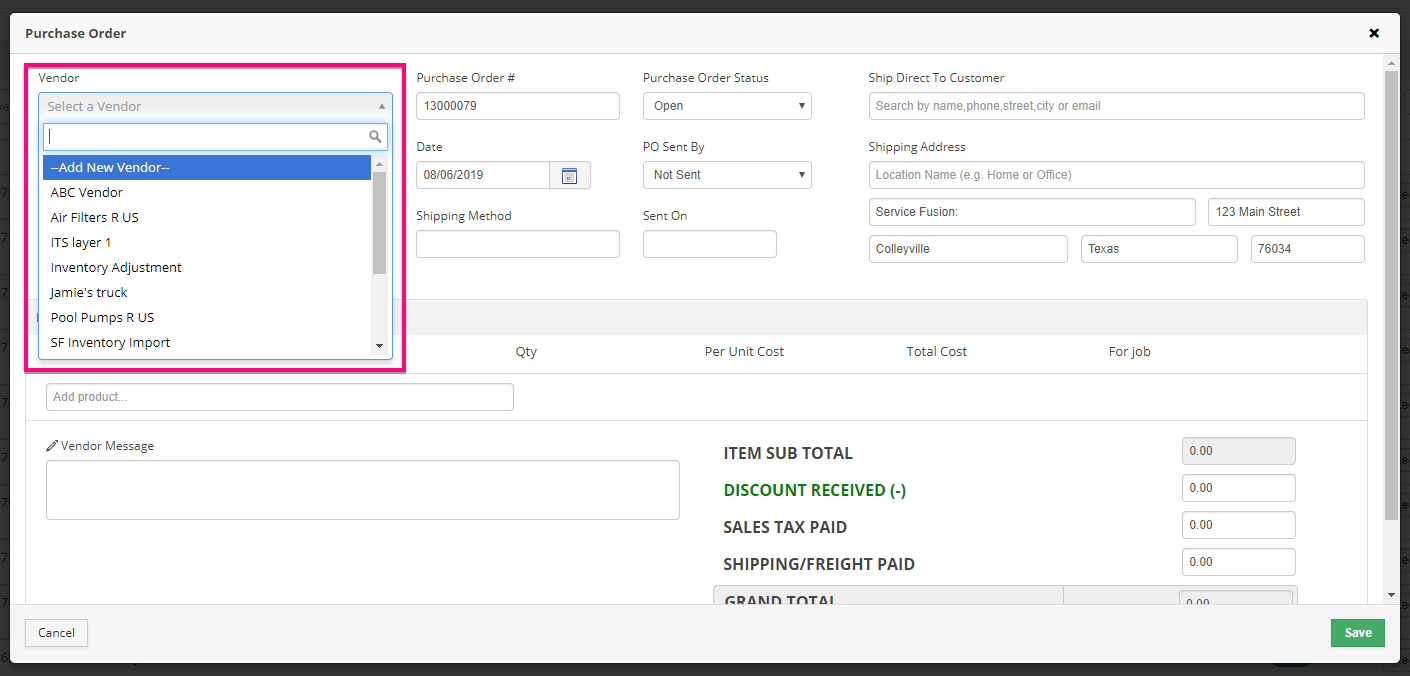Click the pencil icon beside Vendor Message
Viewport: 1410px width, 676px height.
52,446
